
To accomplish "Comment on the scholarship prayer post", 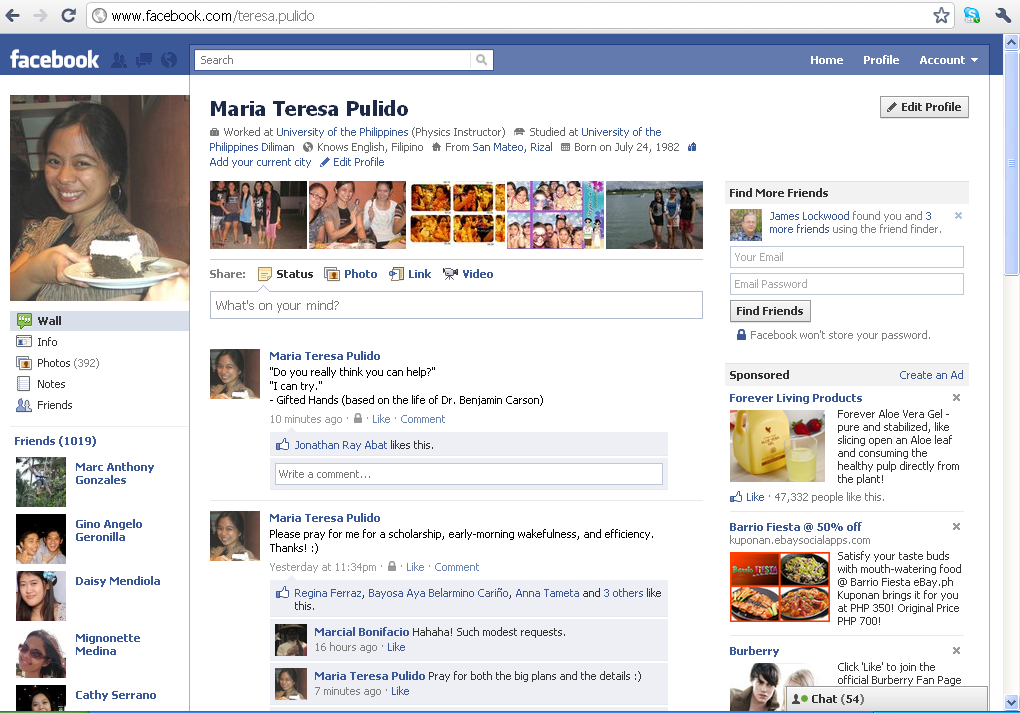I will [457, 567].
